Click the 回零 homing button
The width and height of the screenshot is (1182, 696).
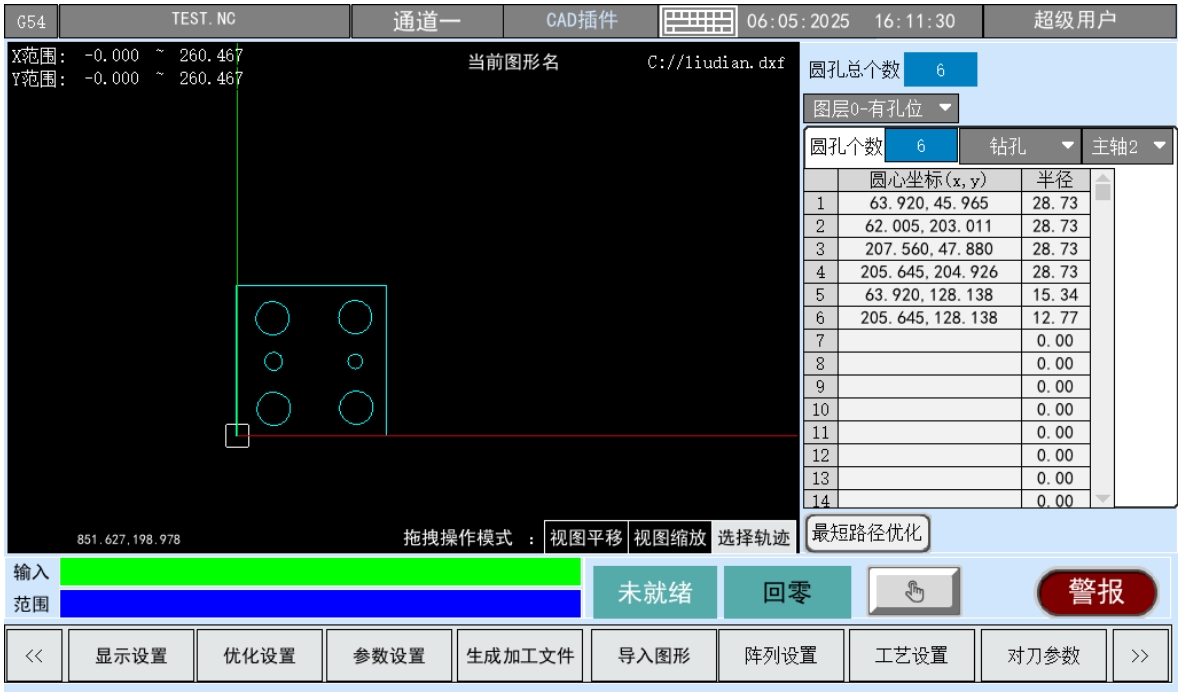click(x=787, y=592)
